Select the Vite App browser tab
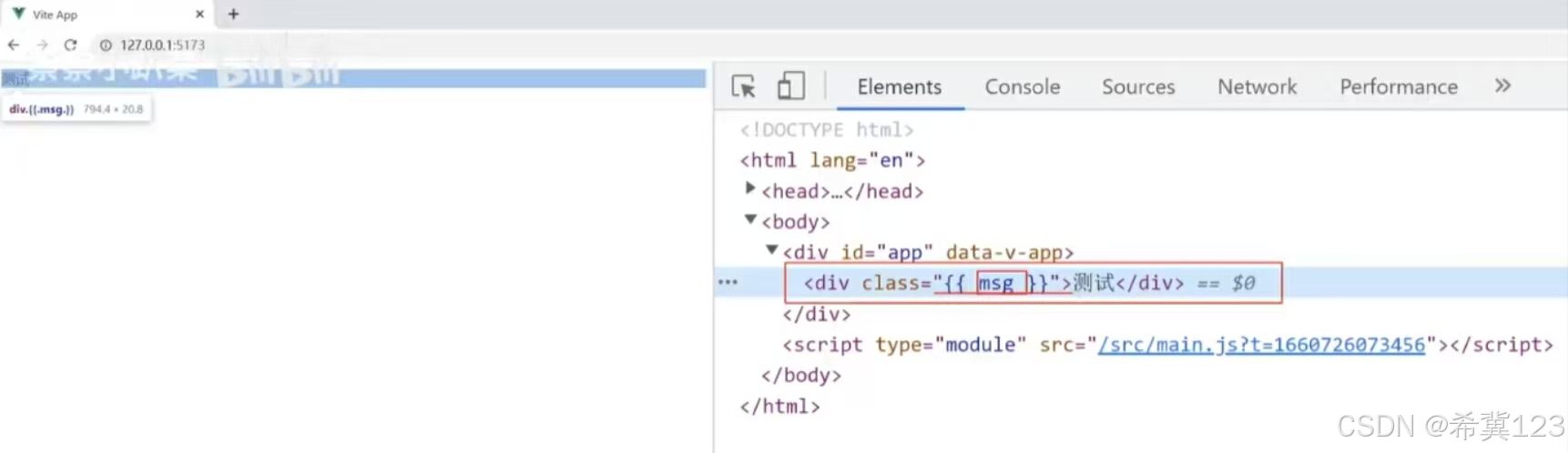 click(107, 15)
